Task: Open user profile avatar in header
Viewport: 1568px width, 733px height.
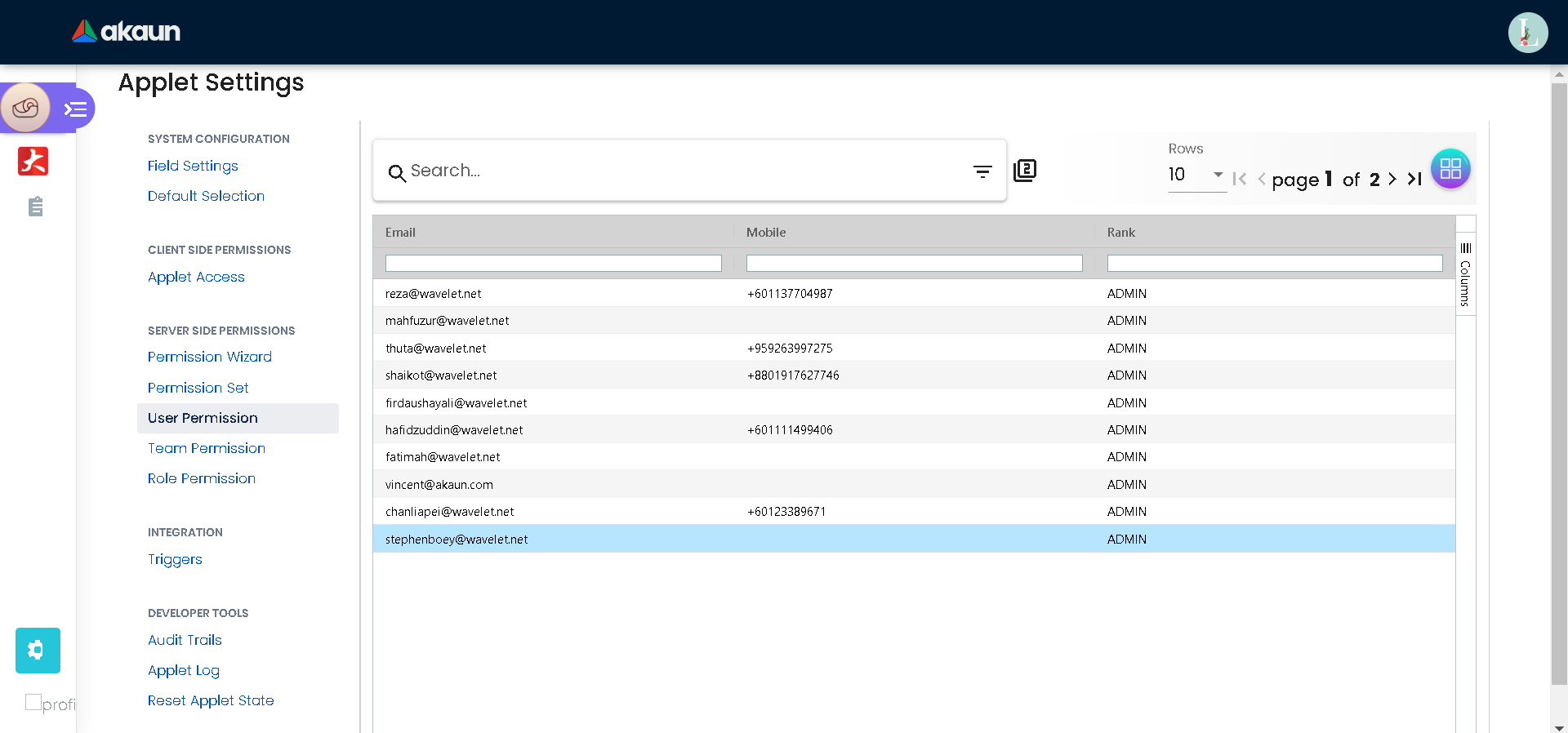Action: click(1527, 33)
